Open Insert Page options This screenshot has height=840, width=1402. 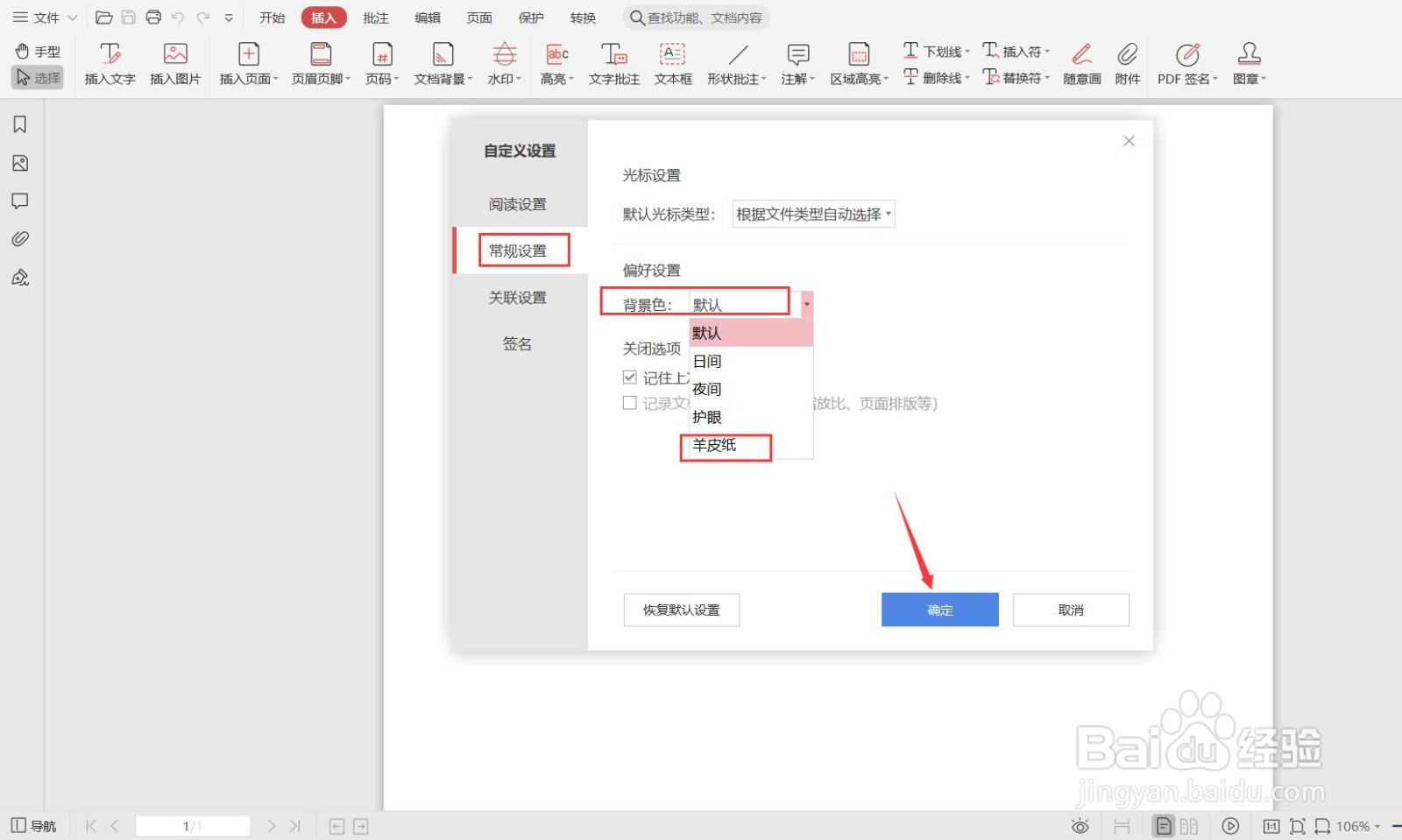249,65
